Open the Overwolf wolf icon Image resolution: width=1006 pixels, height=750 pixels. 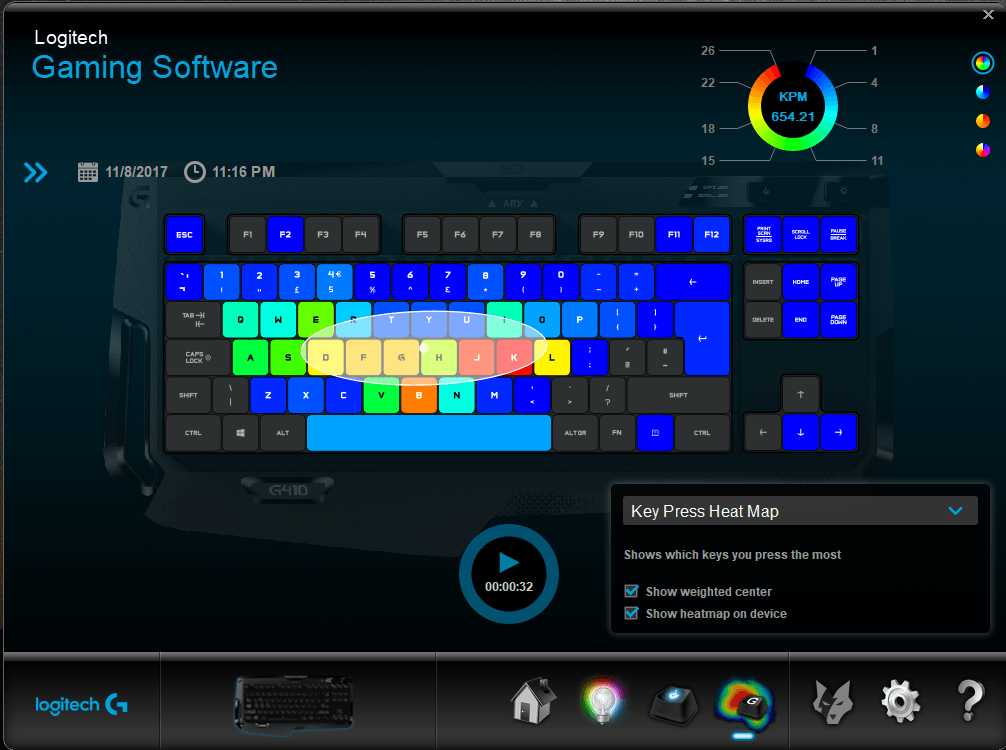[x=833, y=701]
